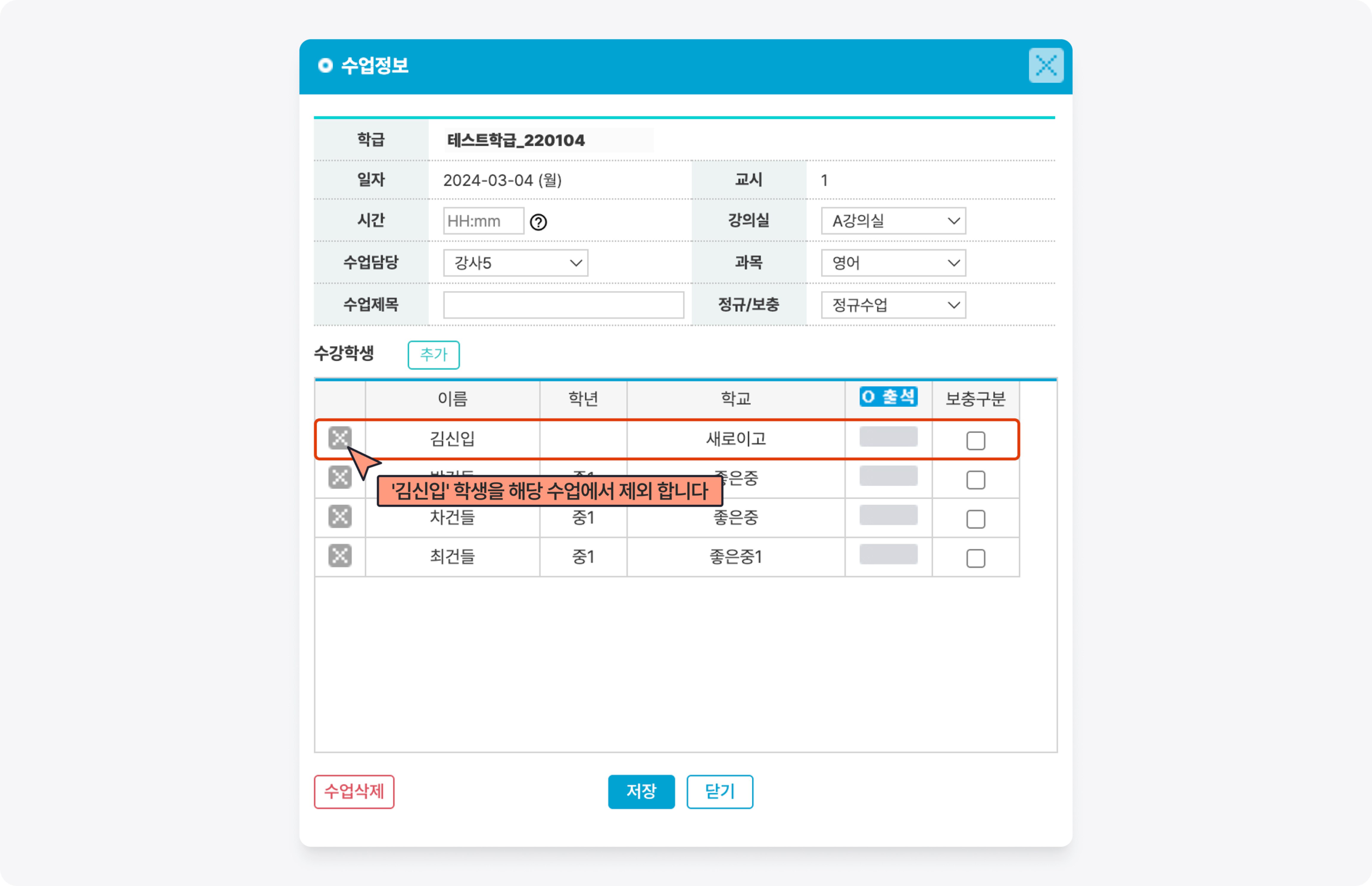The image size is (1372, 886).
Task: Click the 닫기 close button
Action: pos(719,792)
